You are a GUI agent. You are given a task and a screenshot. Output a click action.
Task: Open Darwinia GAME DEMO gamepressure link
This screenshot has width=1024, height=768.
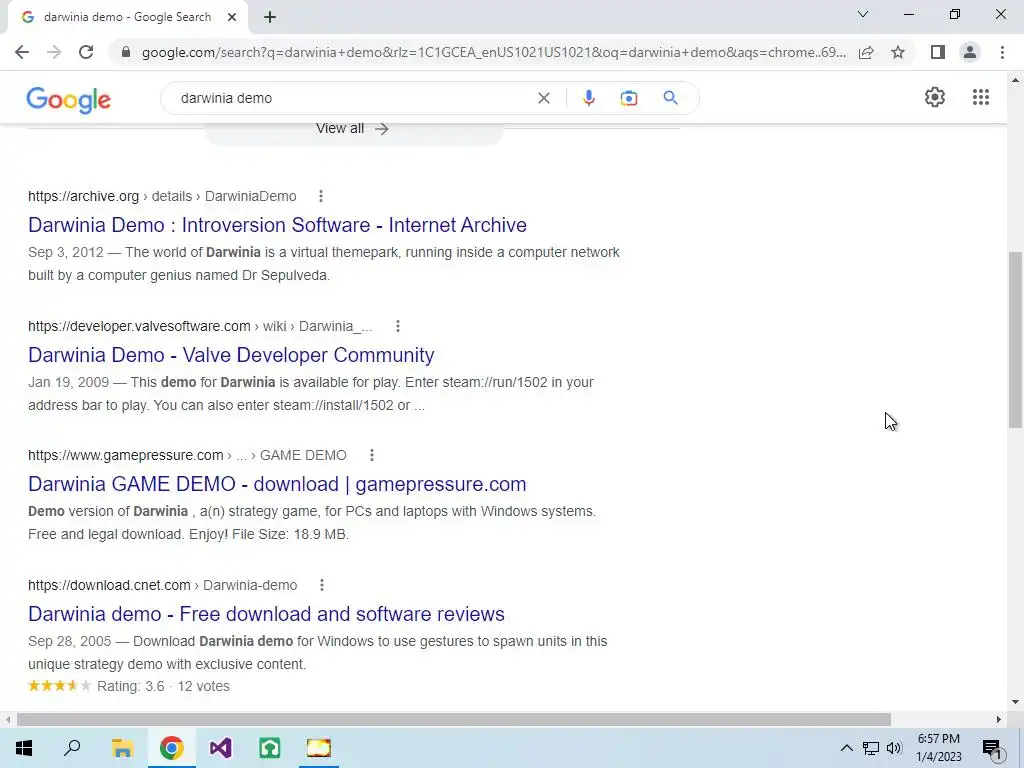[277, 484]
